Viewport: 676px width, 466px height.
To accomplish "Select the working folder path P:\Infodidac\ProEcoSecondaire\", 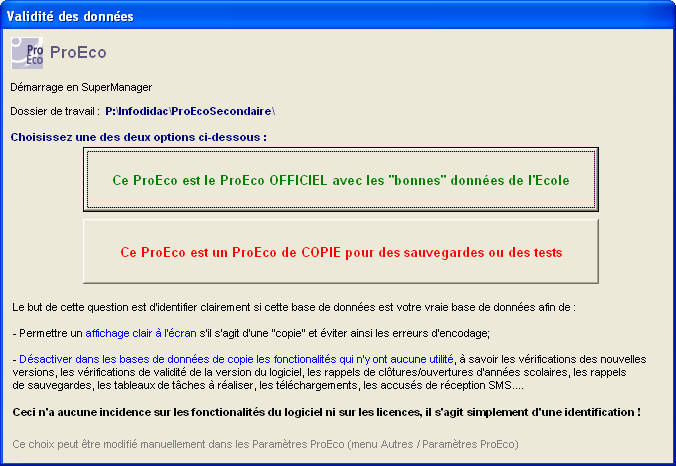I will pyautogui.click(x=190, y=111).
